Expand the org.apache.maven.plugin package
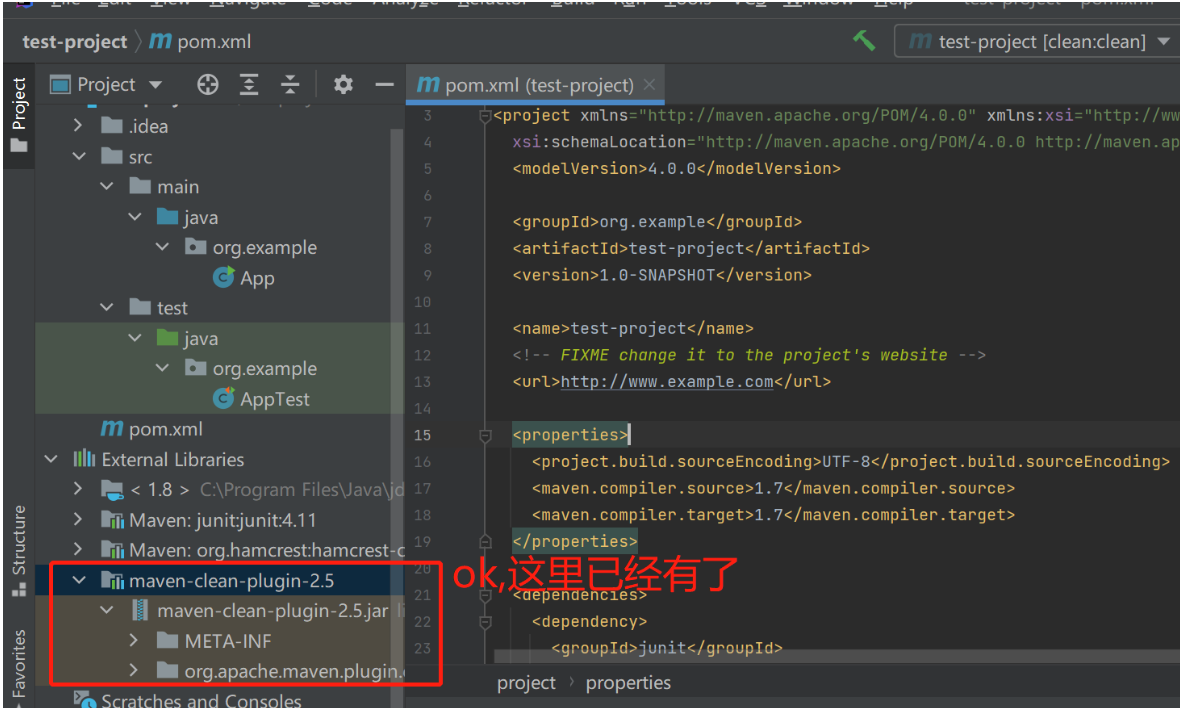This screenshot has width=1180, height=708. click(x=134, y=670)
